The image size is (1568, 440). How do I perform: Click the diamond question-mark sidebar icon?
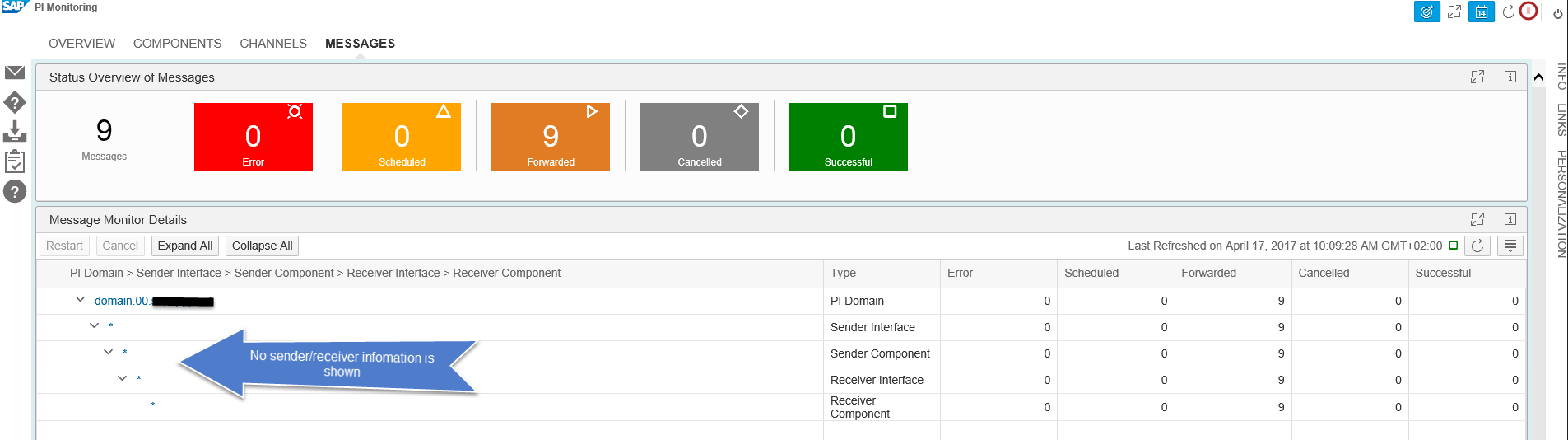click(15, 102)
